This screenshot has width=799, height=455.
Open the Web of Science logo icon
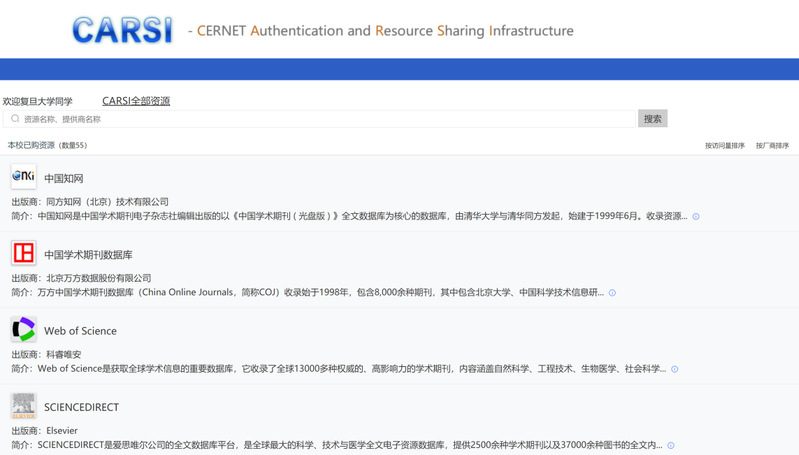23,329
